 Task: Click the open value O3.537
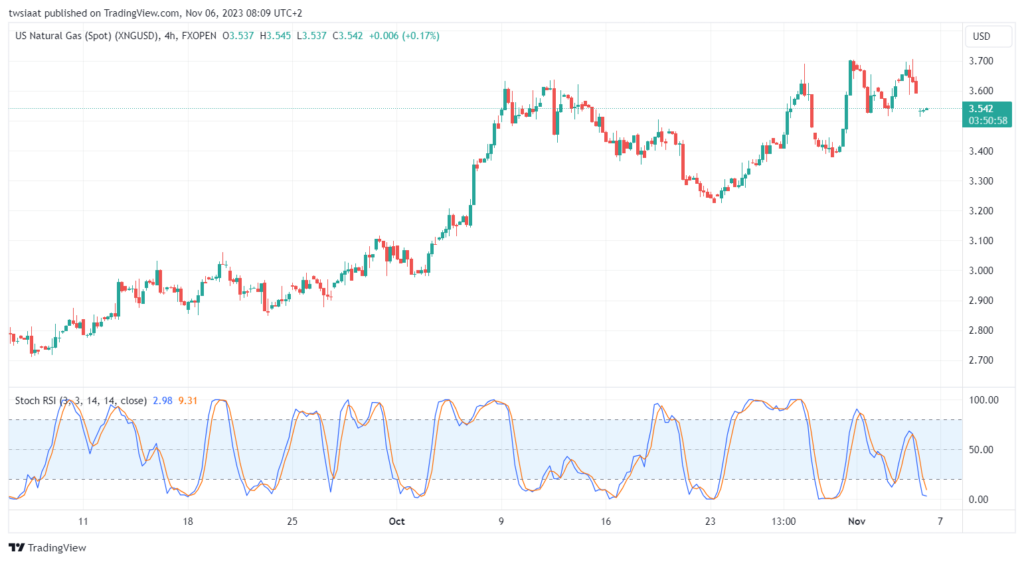[238, 36]
